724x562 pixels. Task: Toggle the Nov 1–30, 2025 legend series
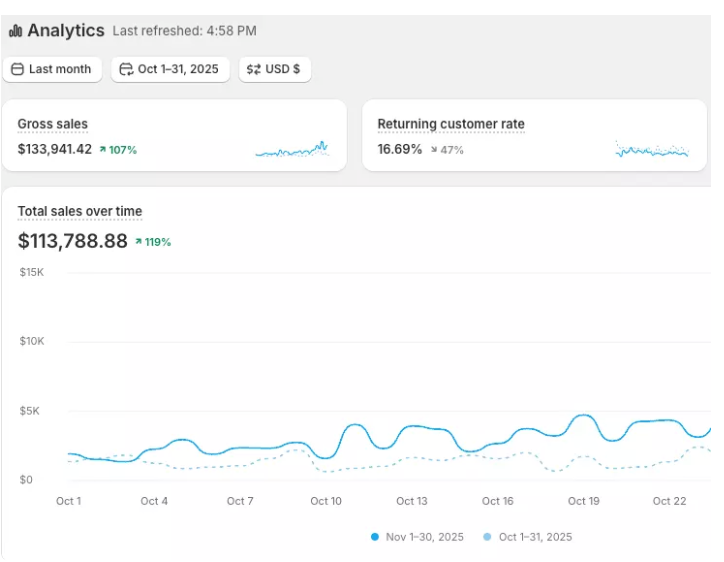pyautogui.click(x=417, y=537)
